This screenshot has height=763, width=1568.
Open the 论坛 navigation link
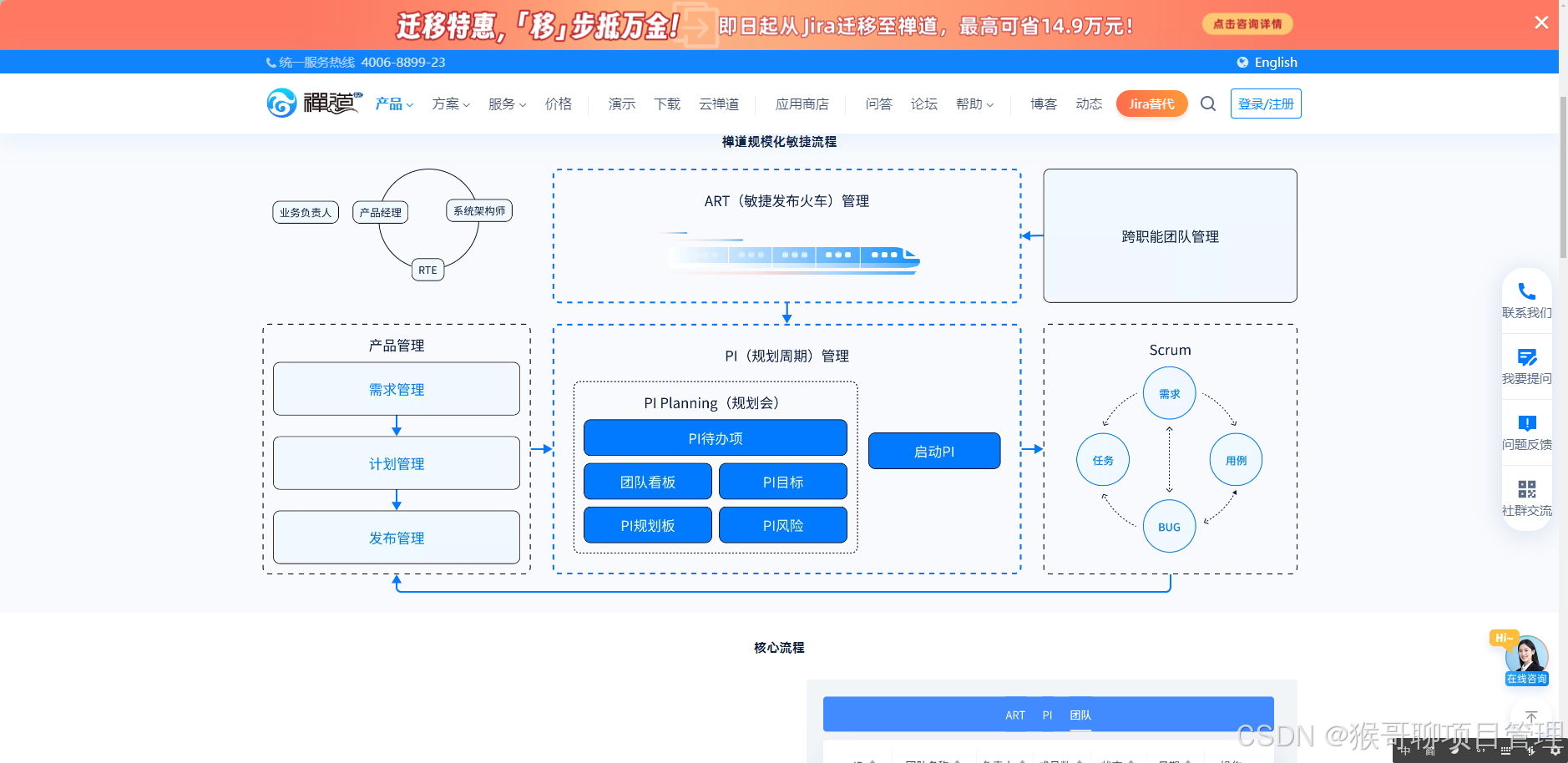click(x=924, y=104)
